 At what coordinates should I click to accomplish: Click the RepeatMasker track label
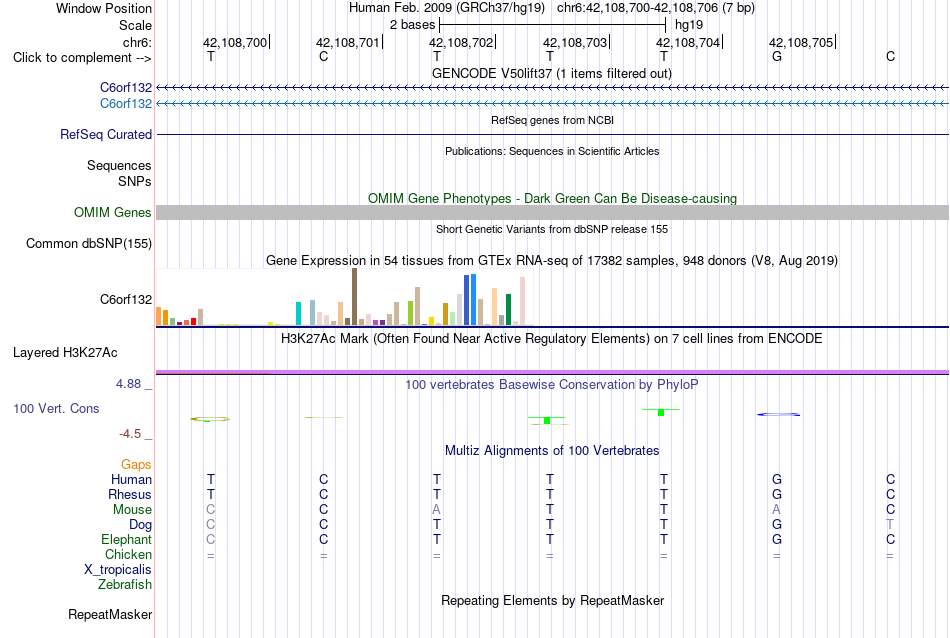click(x=110, y=614)
